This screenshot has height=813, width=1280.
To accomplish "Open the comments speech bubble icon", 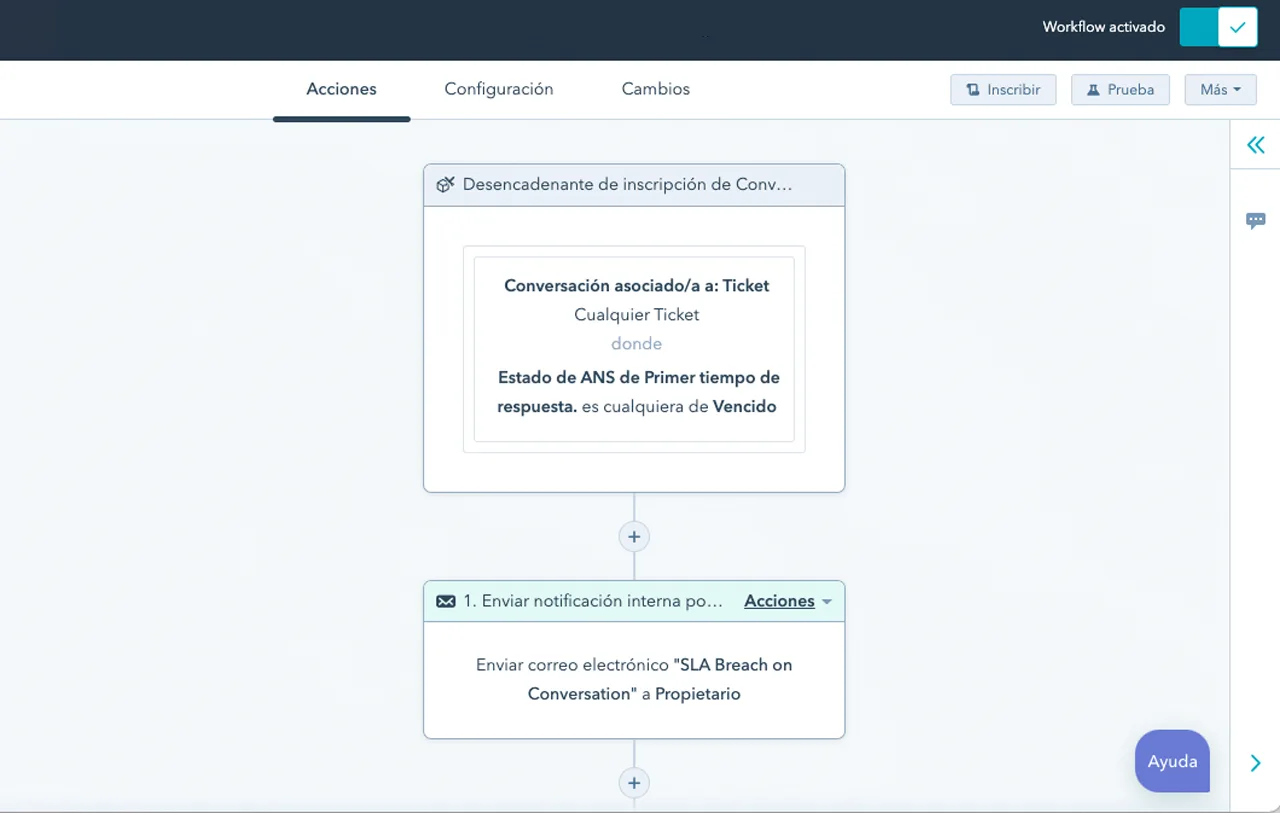I will click(x=1256, y=221).
